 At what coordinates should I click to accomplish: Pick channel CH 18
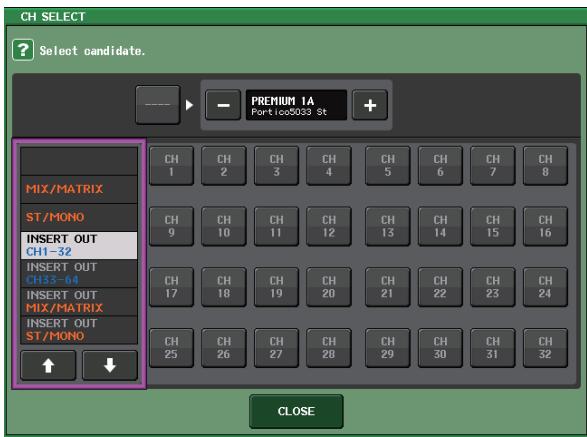(224, 287)
